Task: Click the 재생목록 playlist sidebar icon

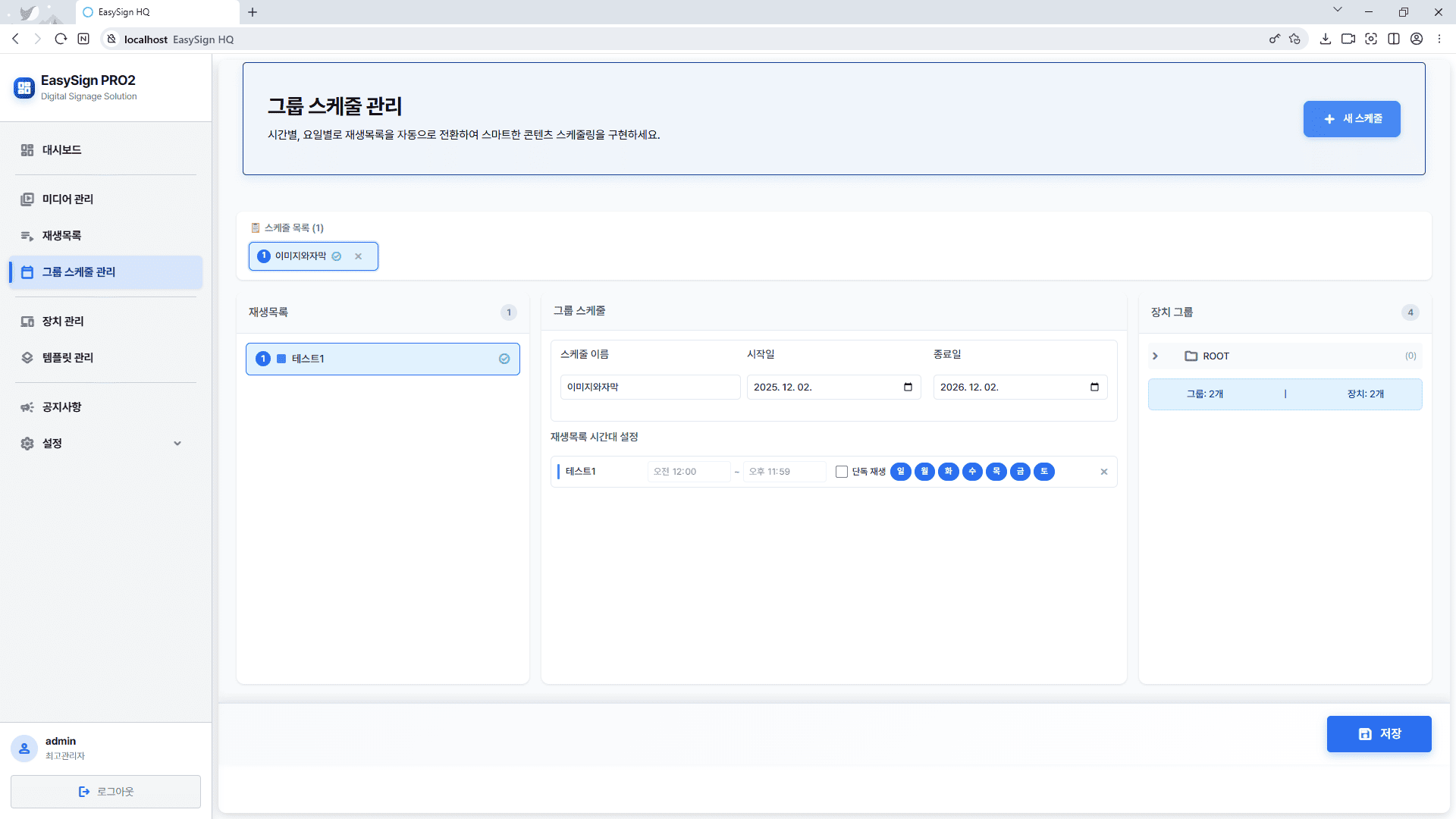Action: [27, 236]
